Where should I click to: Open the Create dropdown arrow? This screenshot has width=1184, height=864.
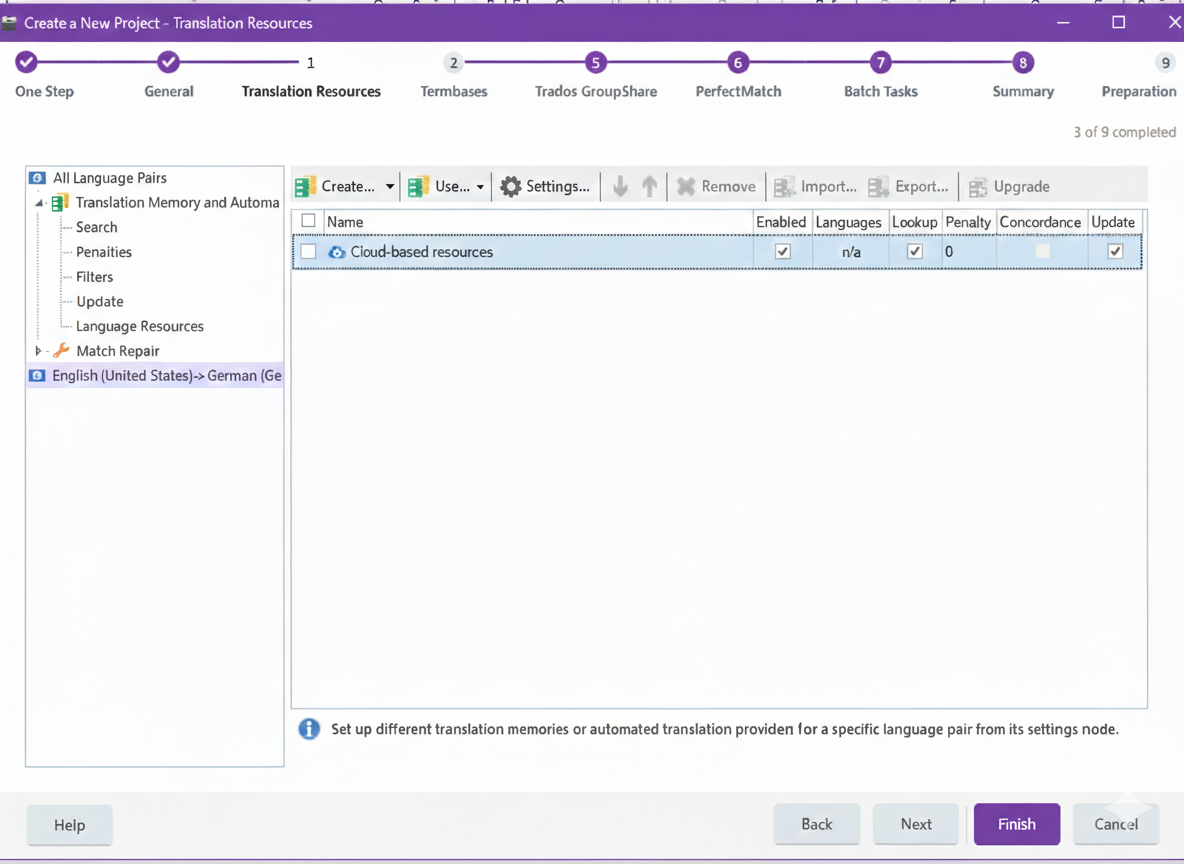[x=390, y=187]
